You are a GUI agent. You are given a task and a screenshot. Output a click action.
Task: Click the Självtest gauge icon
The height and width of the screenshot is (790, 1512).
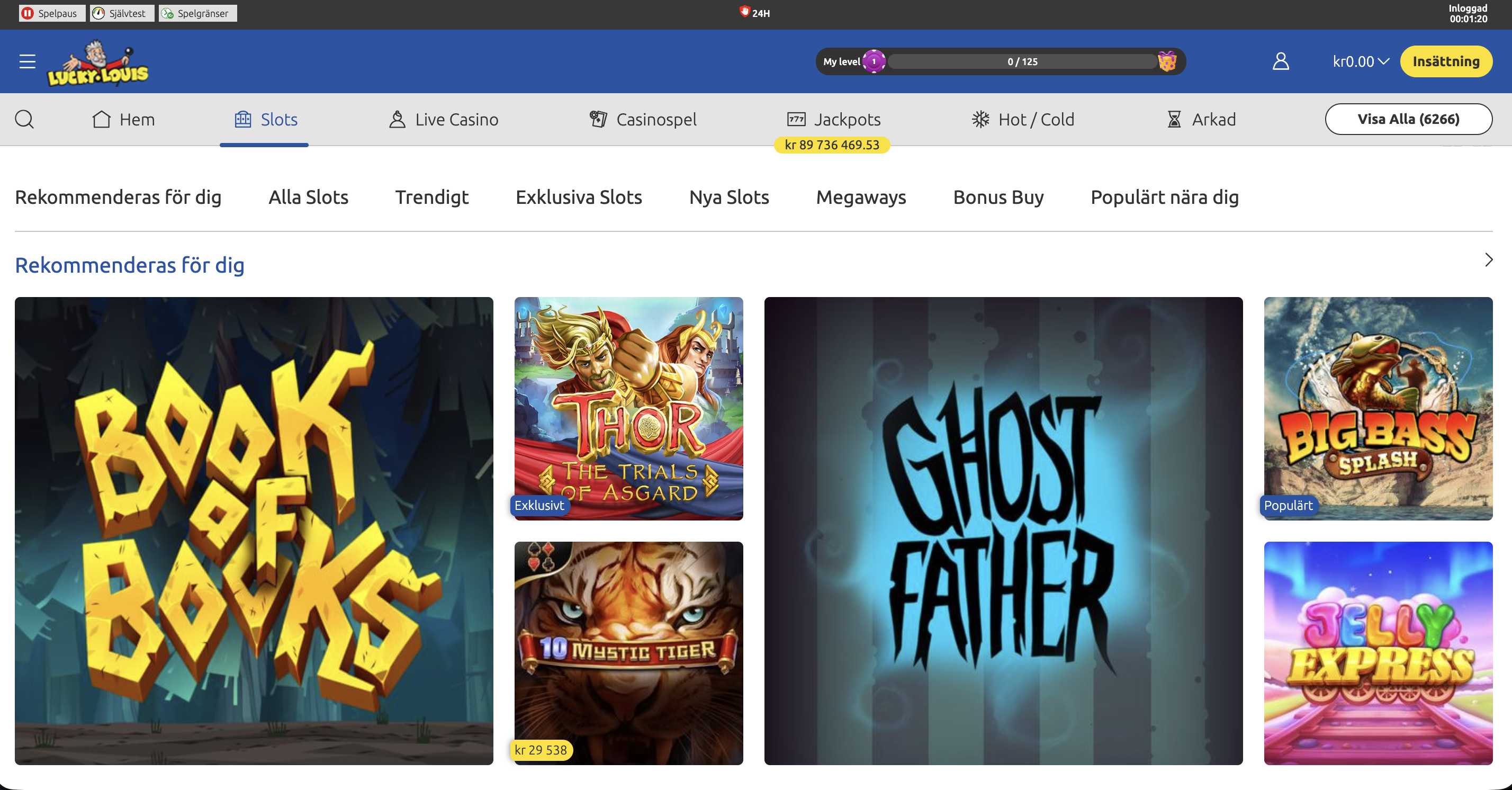pos(98,13)
